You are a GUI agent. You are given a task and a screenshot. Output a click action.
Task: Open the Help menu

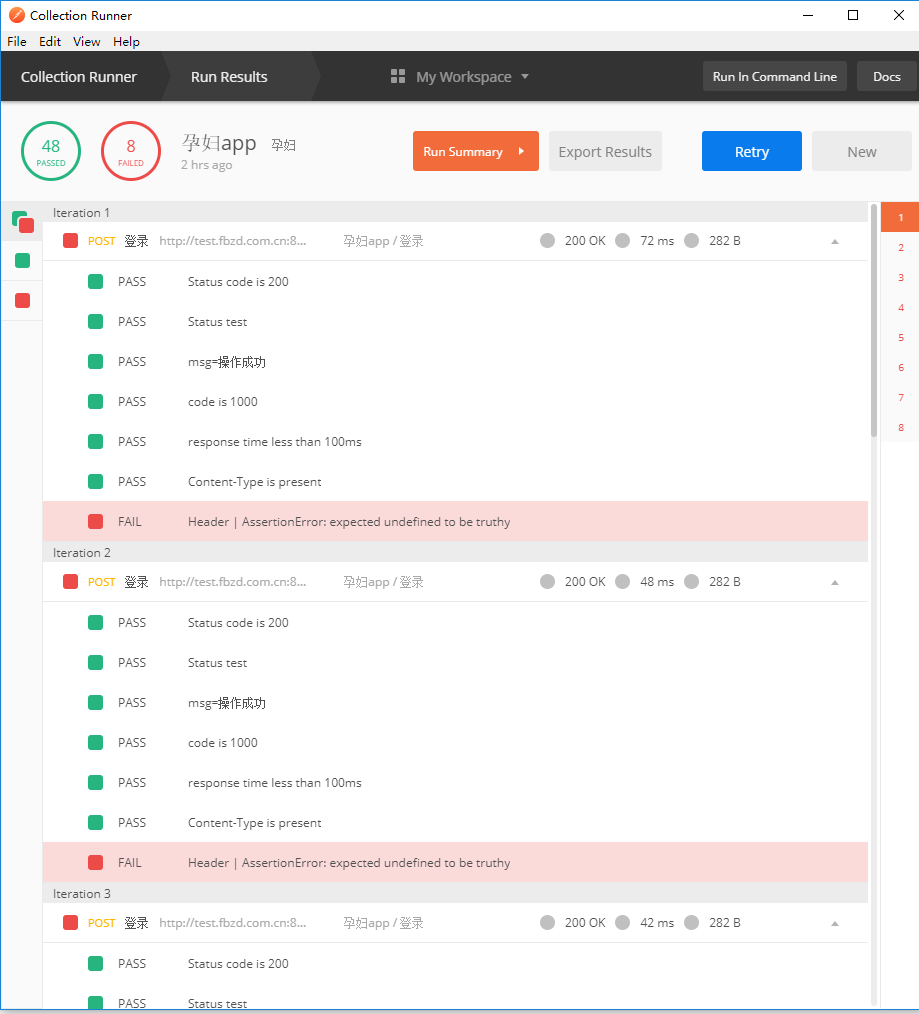[126, 41]
